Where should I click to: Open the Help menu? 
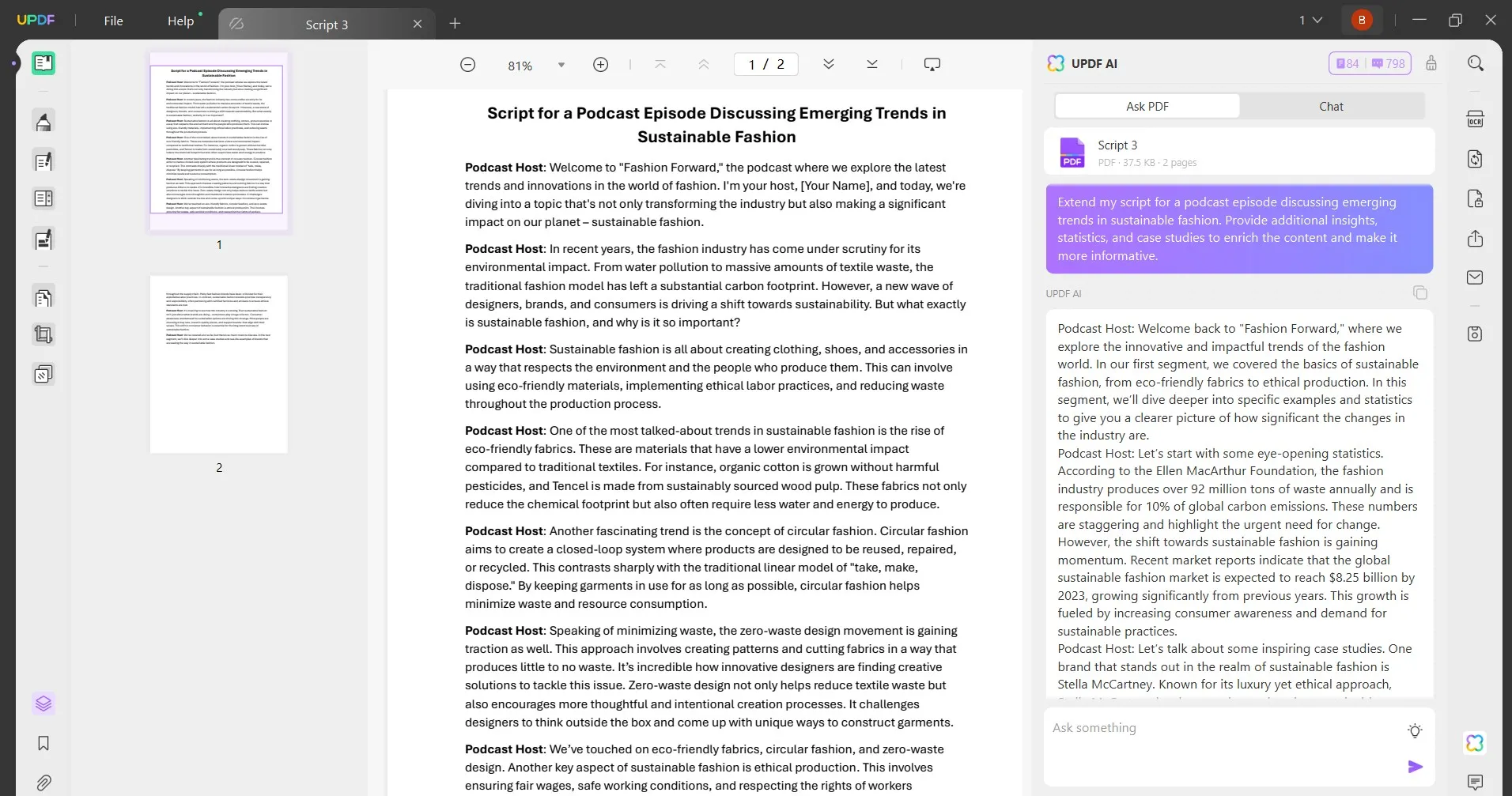click(180, 21)
